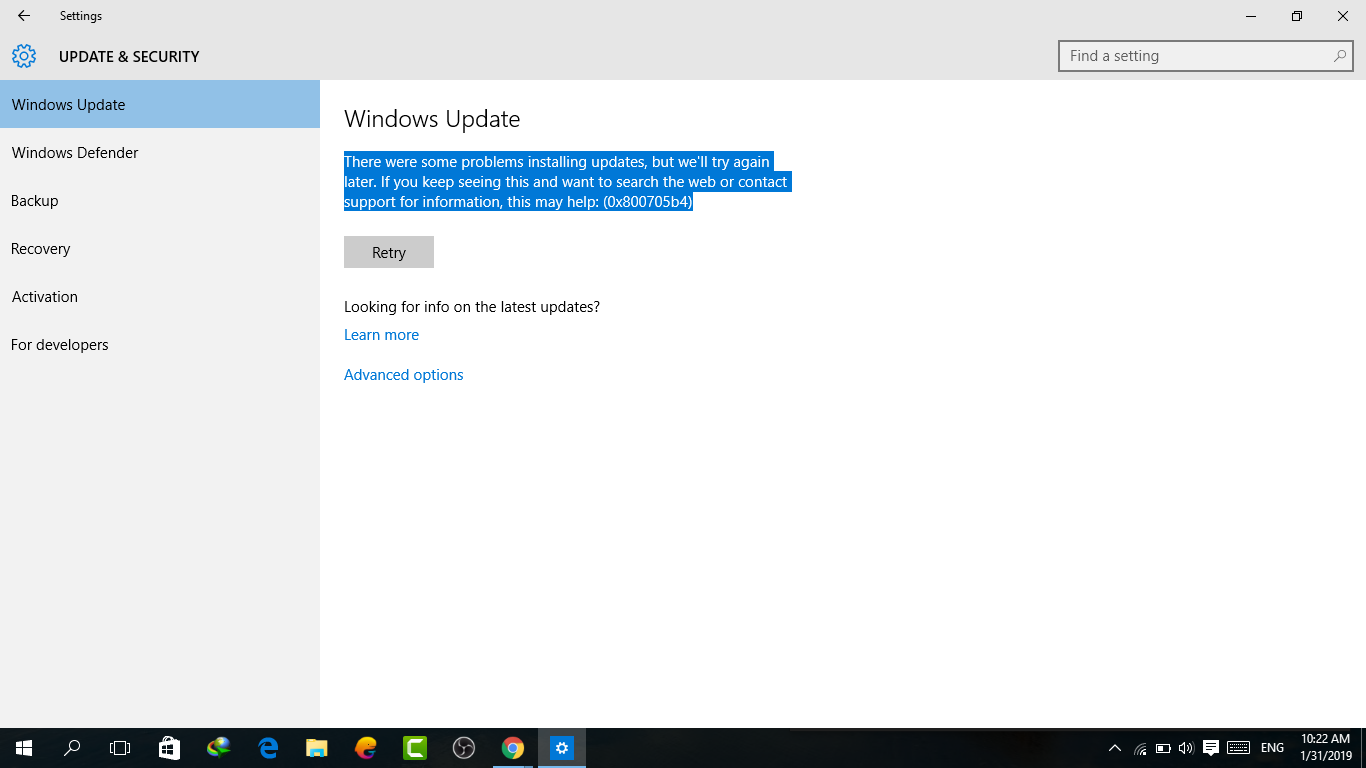Open taskbar search magnifier
The width and height of the screenshot is (1366, 768).
point(72,748)
